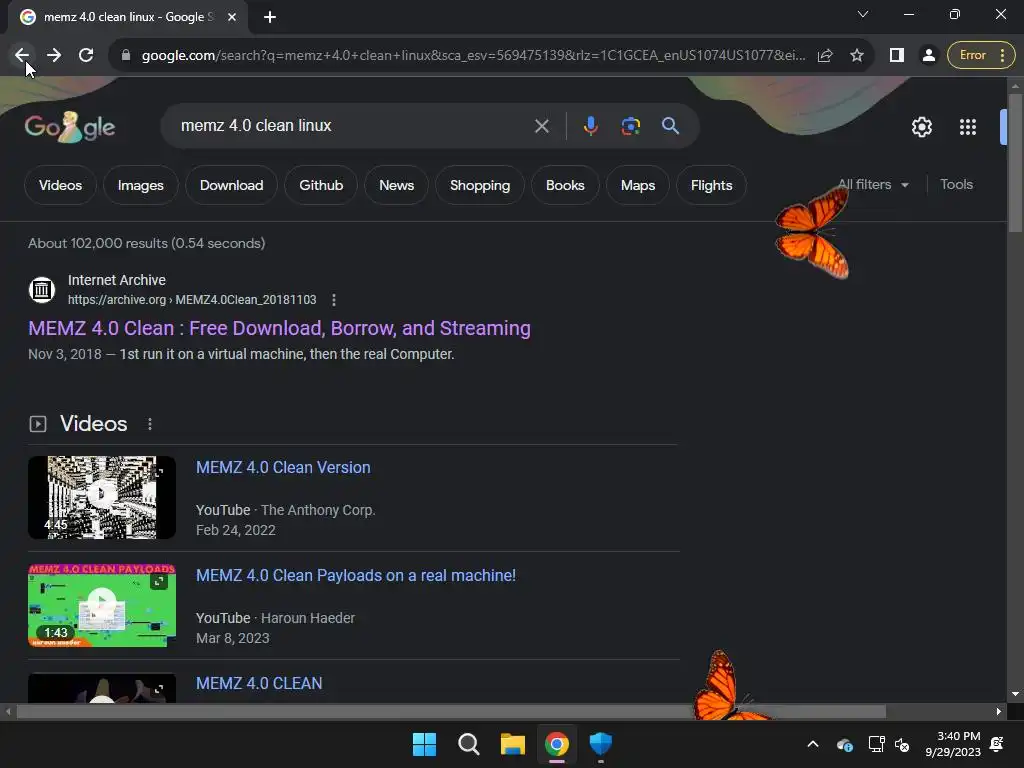The image size is (1024, 768).
Task: Click the archive.org result URL
Action: [192, 300]
